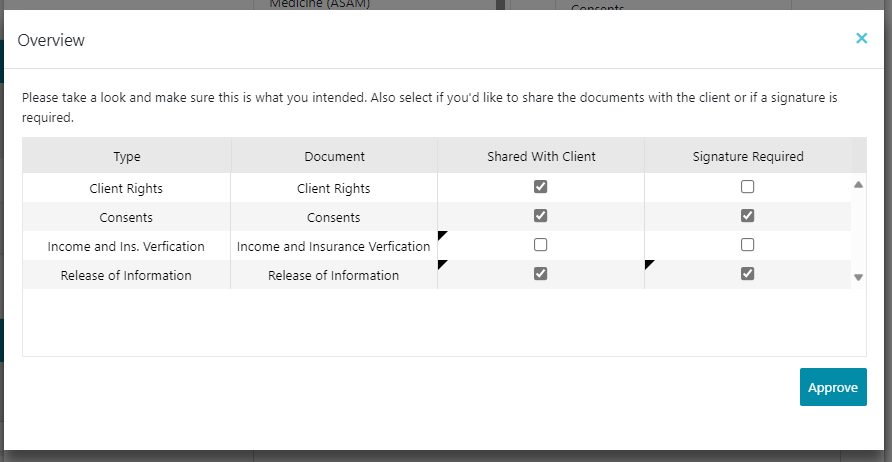
Task: Click the Shared With Client column header
Action: point(541,156)
